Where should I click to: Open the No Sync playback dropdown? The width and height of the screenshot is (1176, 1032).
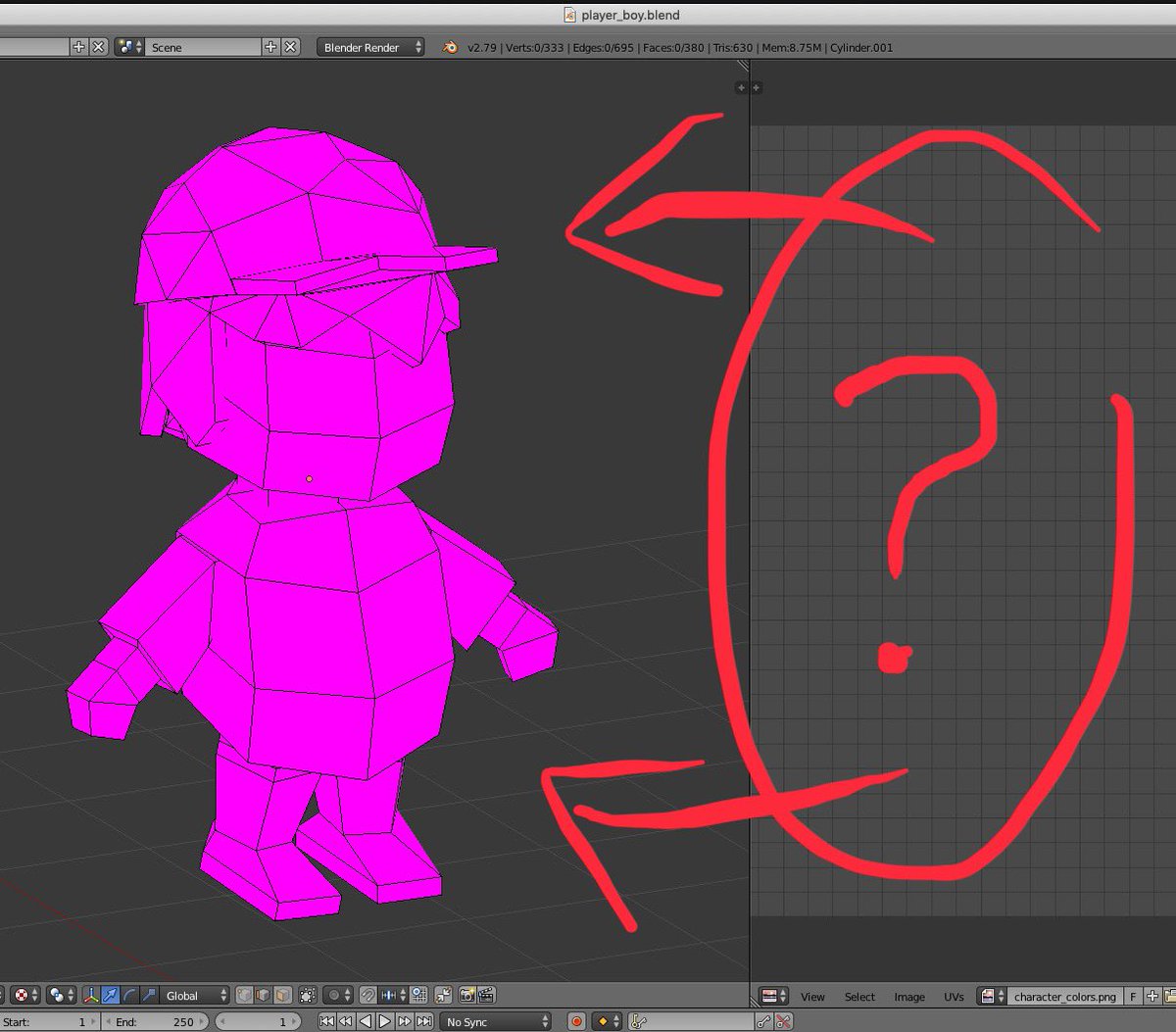[496, 1021]
